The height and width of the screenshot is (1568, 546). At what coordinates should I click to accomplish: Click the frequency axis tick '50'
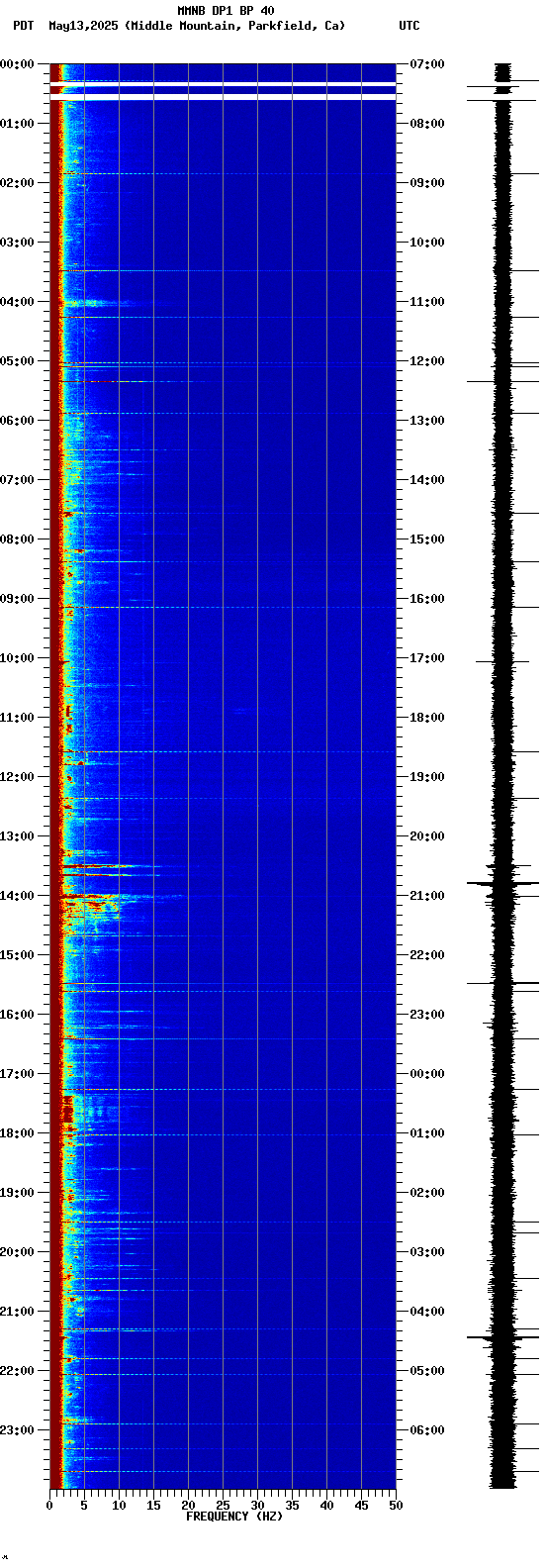395,1506
